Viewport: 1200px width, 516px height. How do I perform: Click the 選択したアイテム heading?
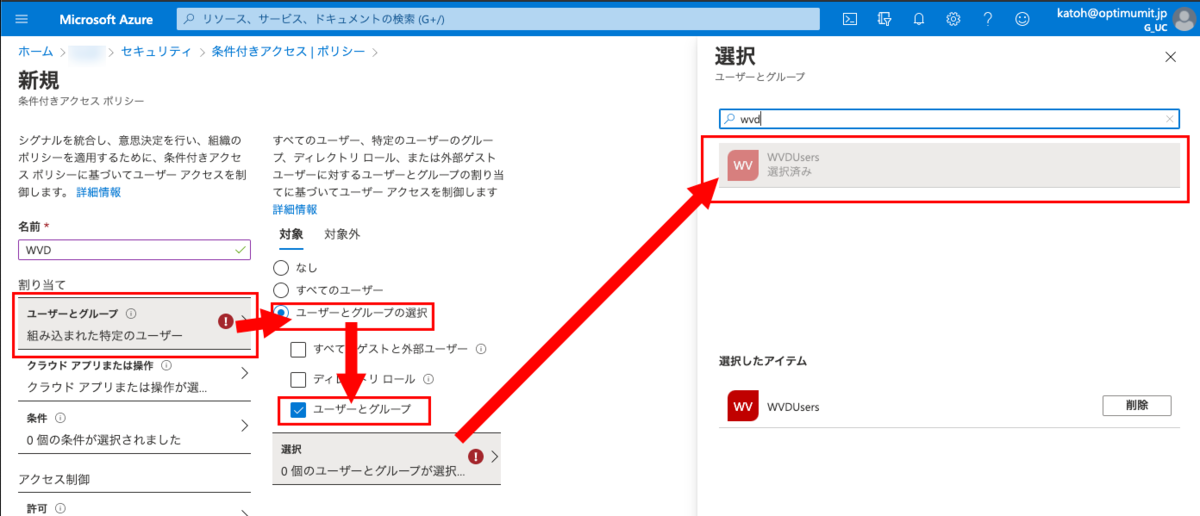tap(763, 360)
